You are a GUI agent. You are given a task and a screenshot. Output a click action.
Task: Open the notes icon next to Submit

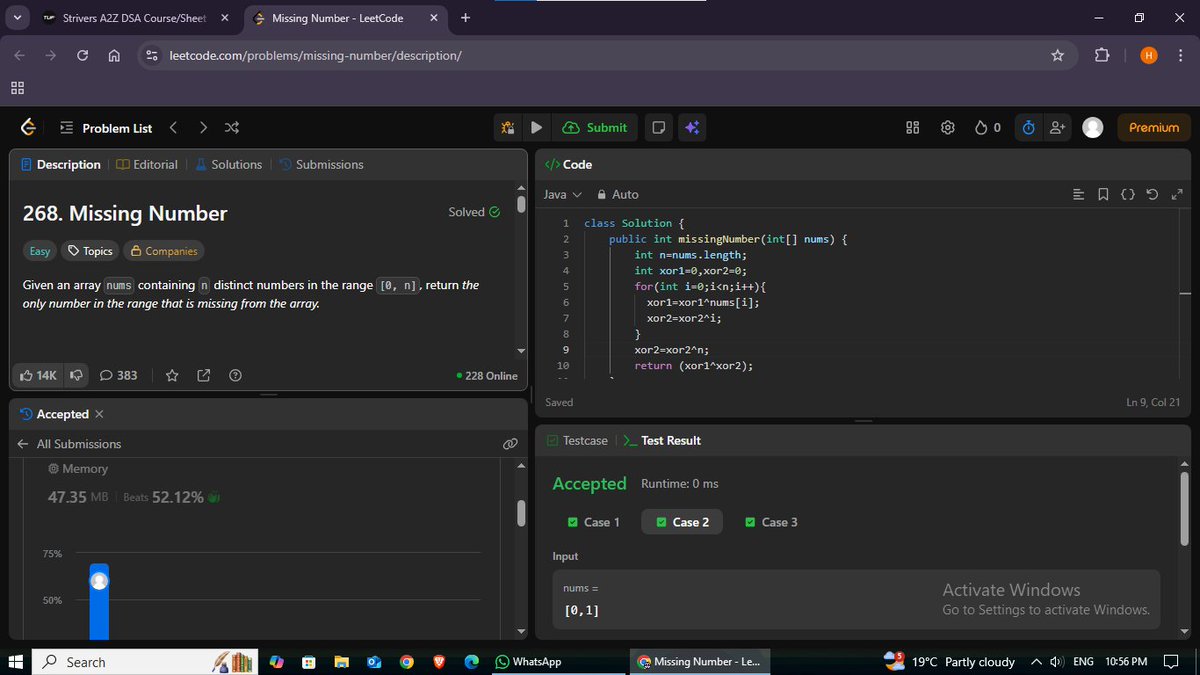(658, 127)
